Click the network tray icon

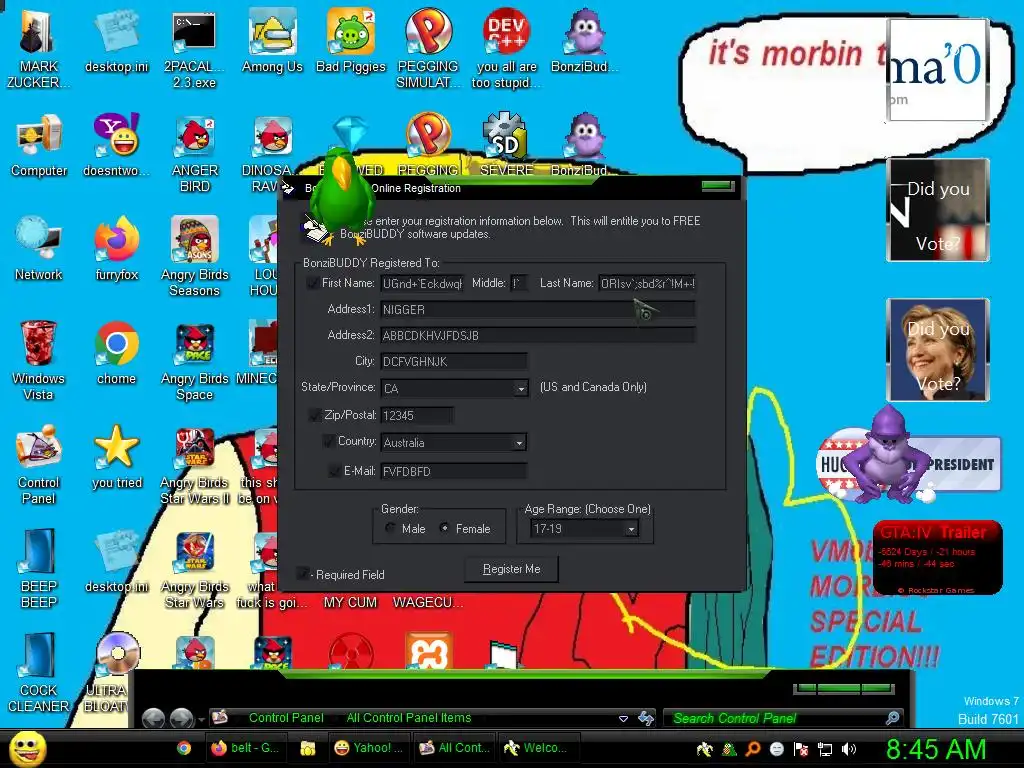[825, 749]
